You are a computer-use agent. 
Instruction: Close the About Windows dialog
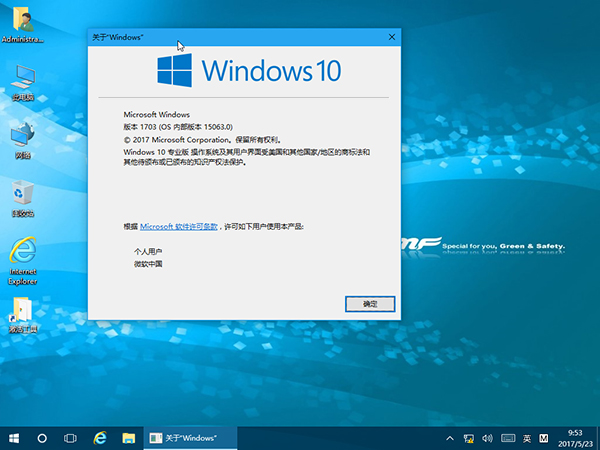click(392, 37)
